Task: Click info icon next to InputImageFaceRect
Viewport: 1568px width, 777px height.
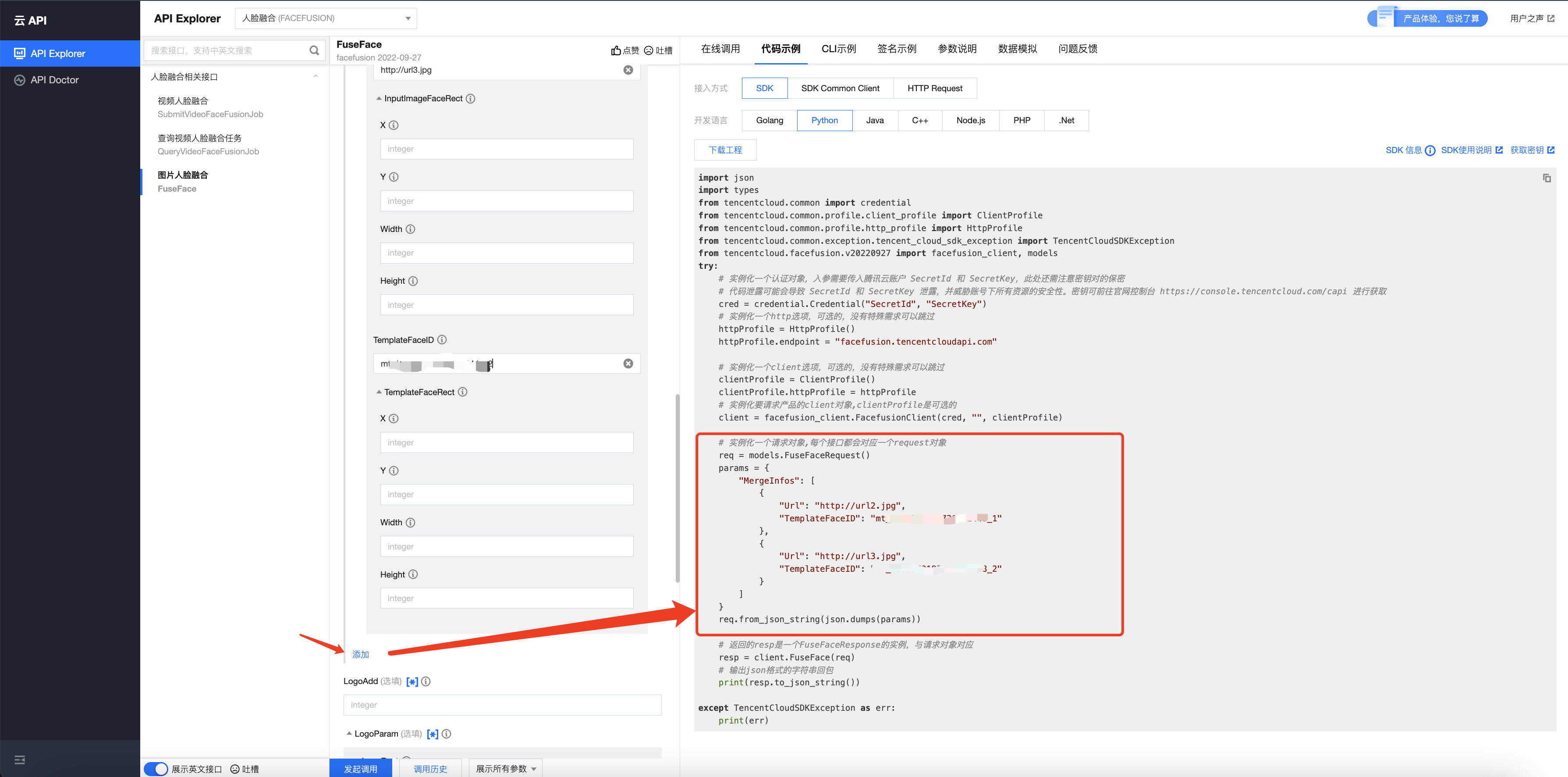Action: pyautogui.click(x=471, y=99)
